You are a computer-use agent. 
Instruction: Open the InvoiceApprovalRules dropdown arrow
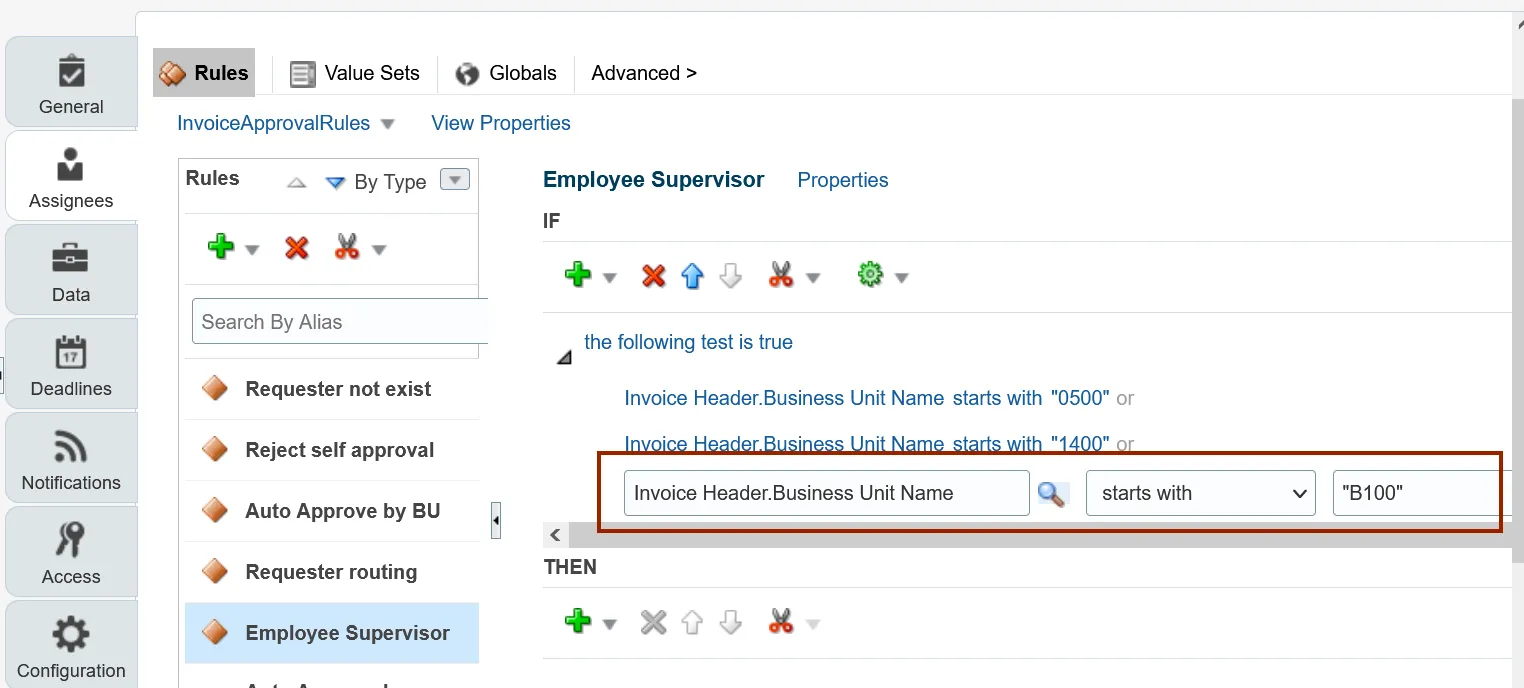click(388, 124)
